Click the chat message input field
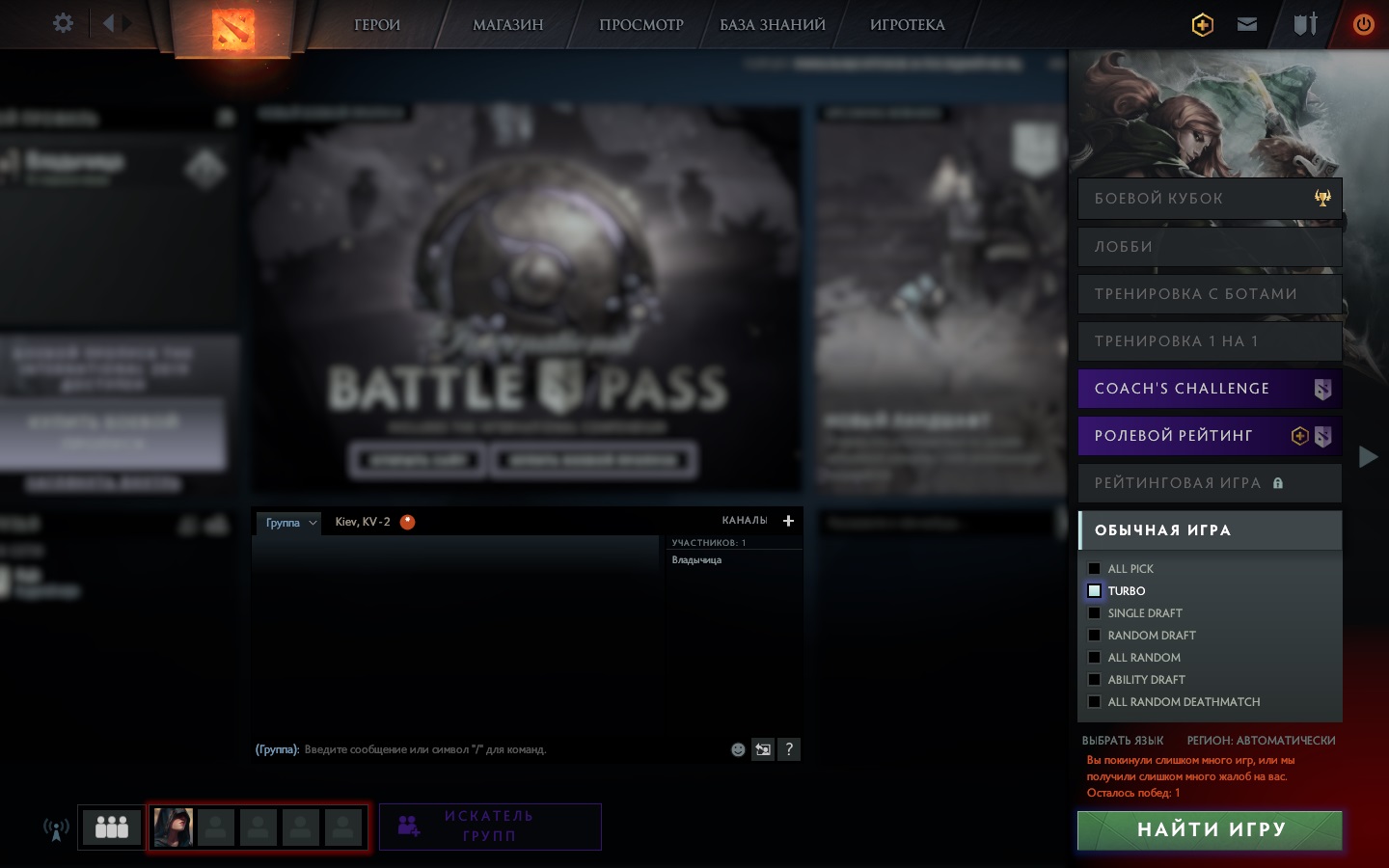The width and height of the screenshot is (1389, 868). (x=487, y=749)
